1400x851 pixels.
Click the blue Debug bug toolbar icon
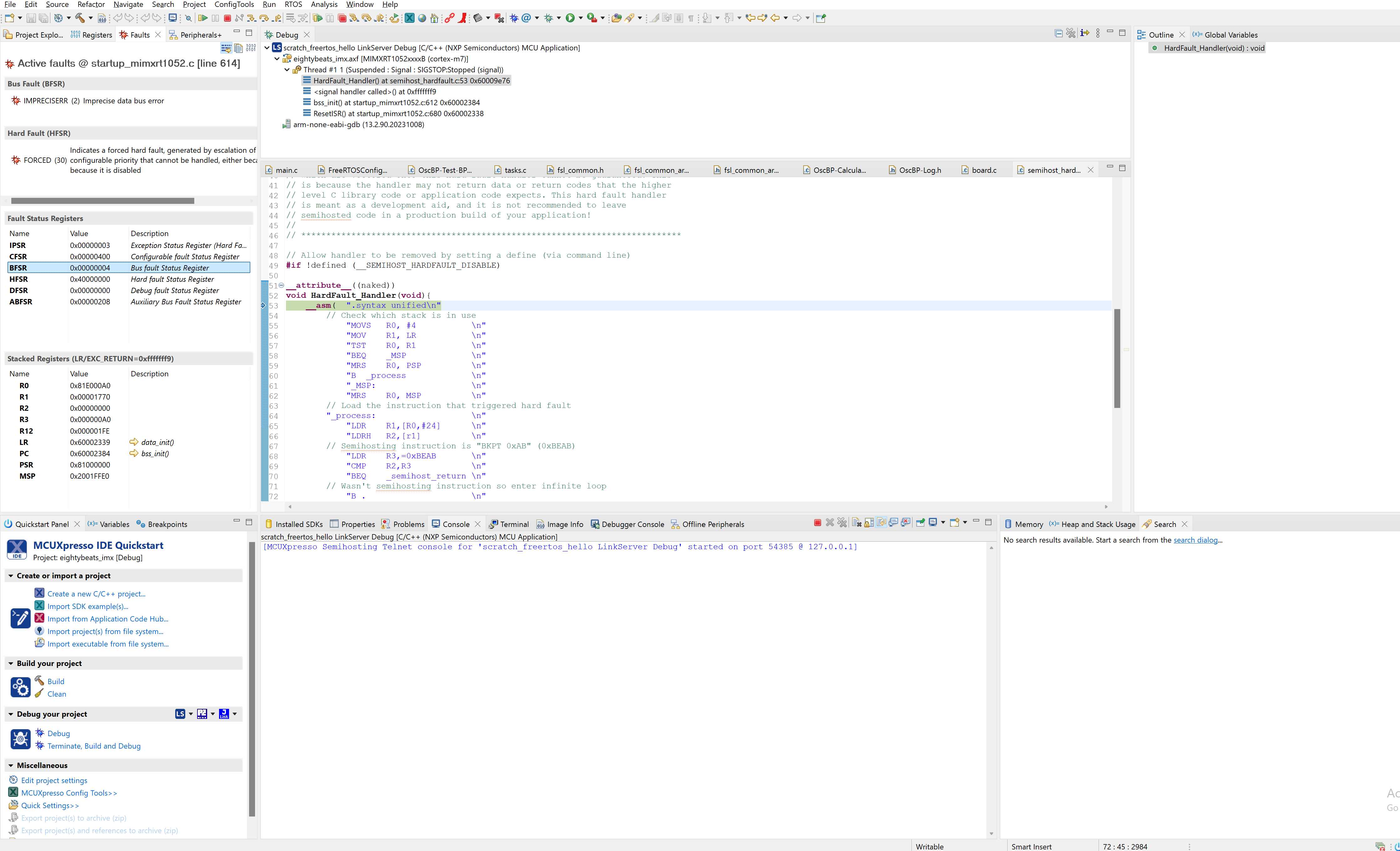514,18
